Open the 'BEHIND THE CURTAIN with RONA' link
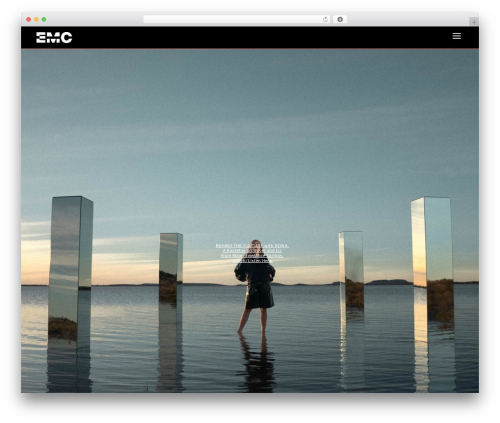Screen dimensions: 500x423 (252, 253)
